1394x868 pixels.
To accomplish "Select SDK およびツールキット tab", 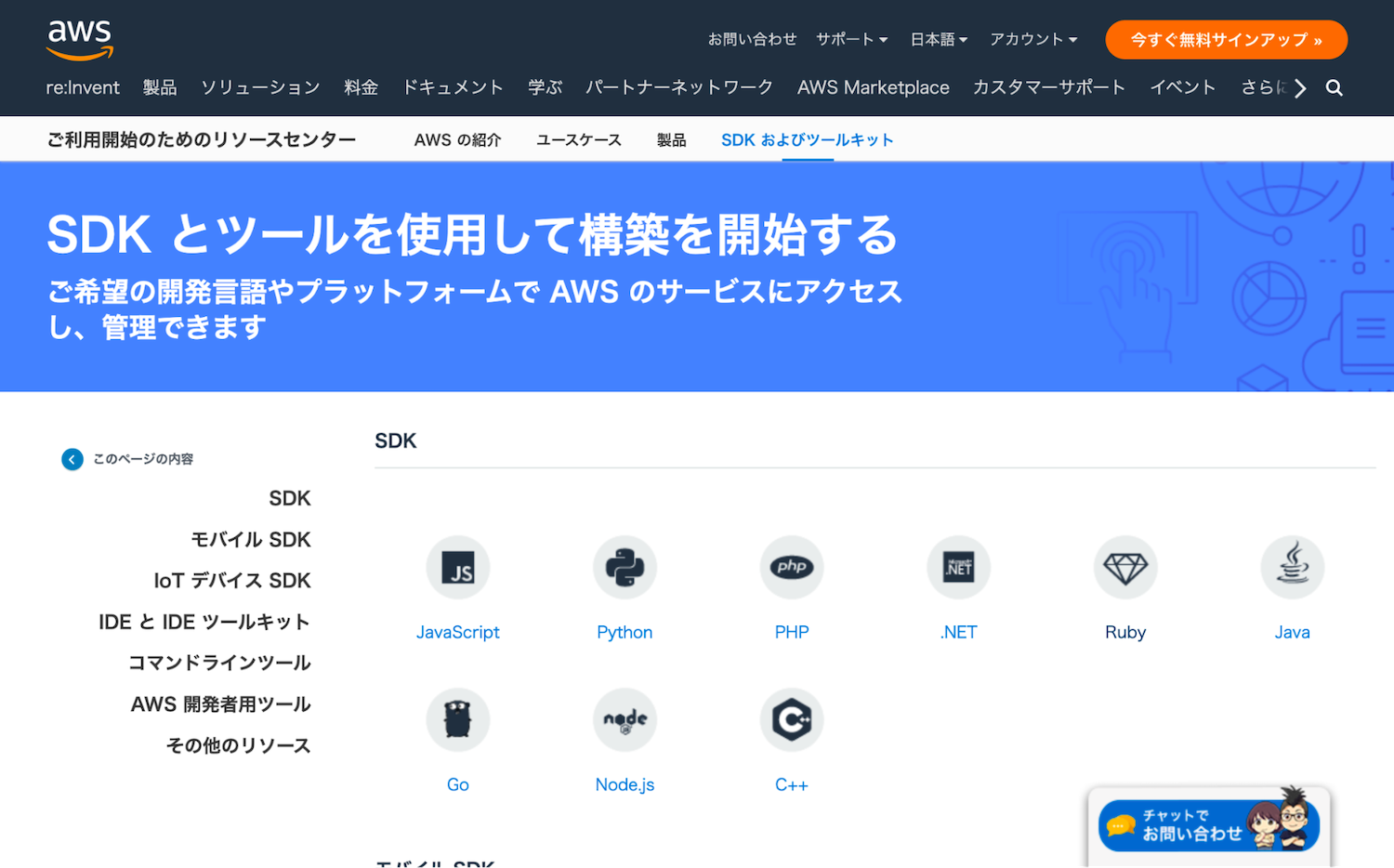I will 808,139.
